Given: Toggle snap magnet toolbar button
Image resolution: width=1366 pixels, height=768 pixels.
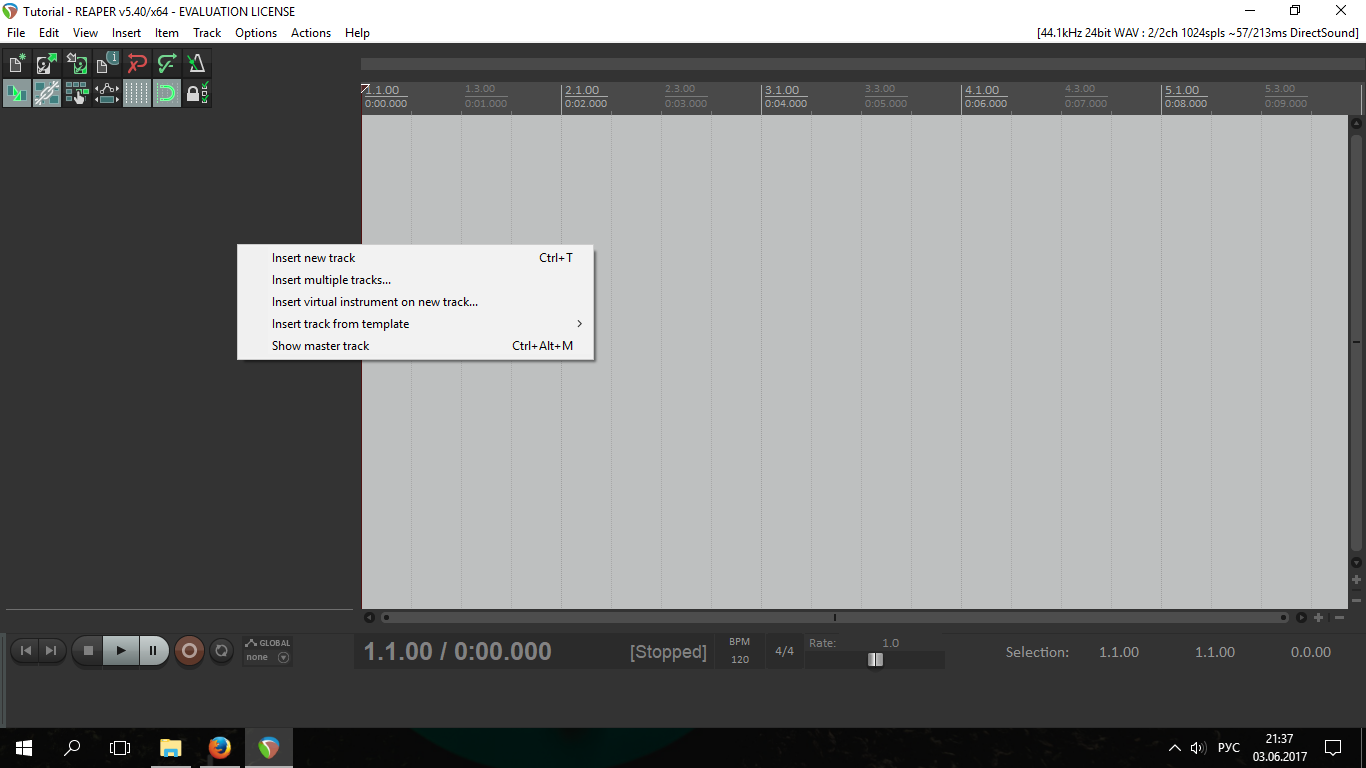Looking at the screenshot, I should click(167, 94).
